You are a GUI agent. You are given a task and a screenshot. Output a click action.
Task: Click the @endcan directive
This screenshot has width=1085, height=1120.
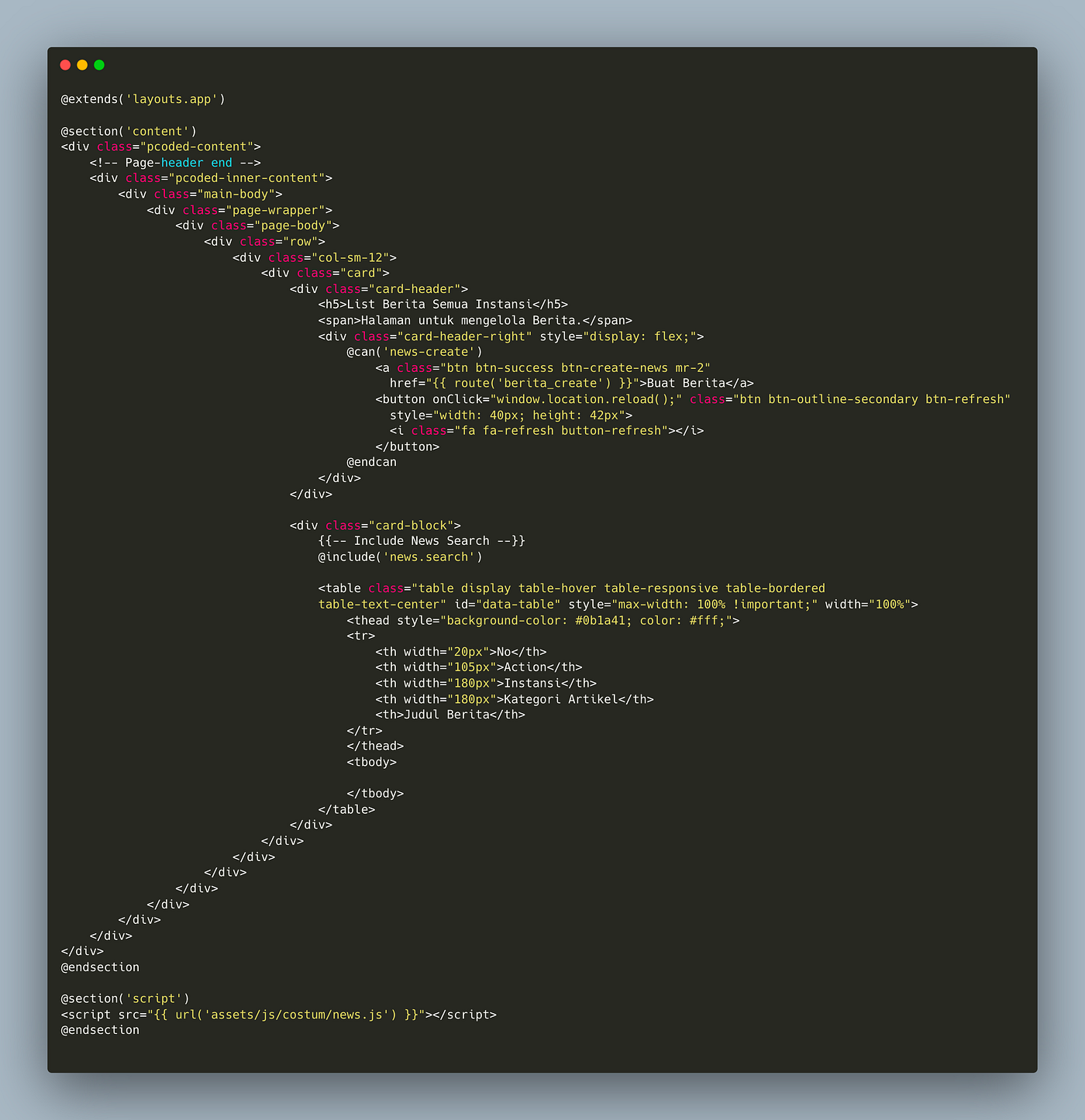pyautogui.click(x=371, y=462)
